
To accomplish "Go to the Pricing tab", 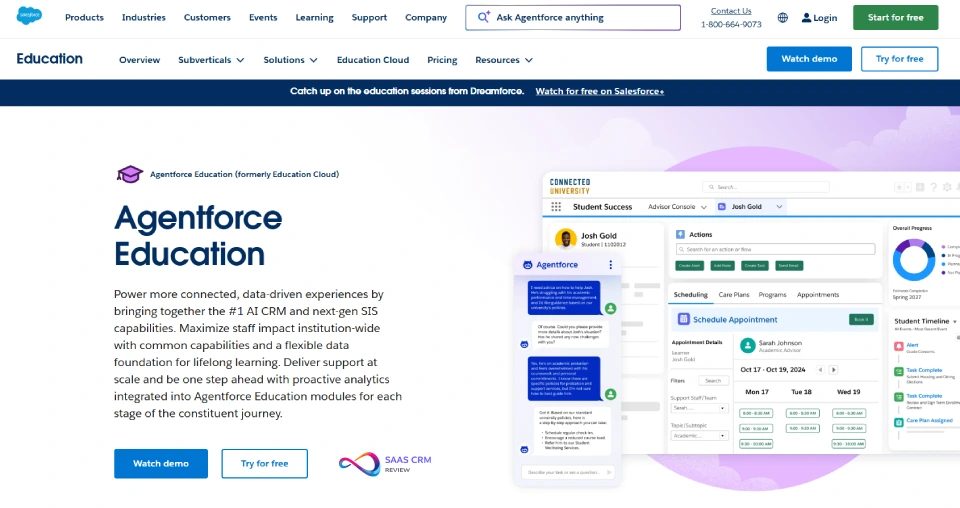I will click(x=442, y=60).
